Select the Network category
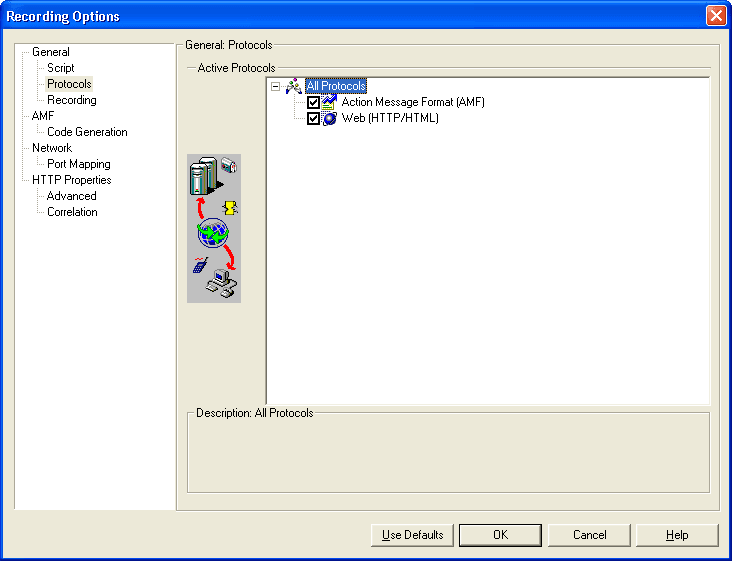732x561 pixels. [52, 148]
